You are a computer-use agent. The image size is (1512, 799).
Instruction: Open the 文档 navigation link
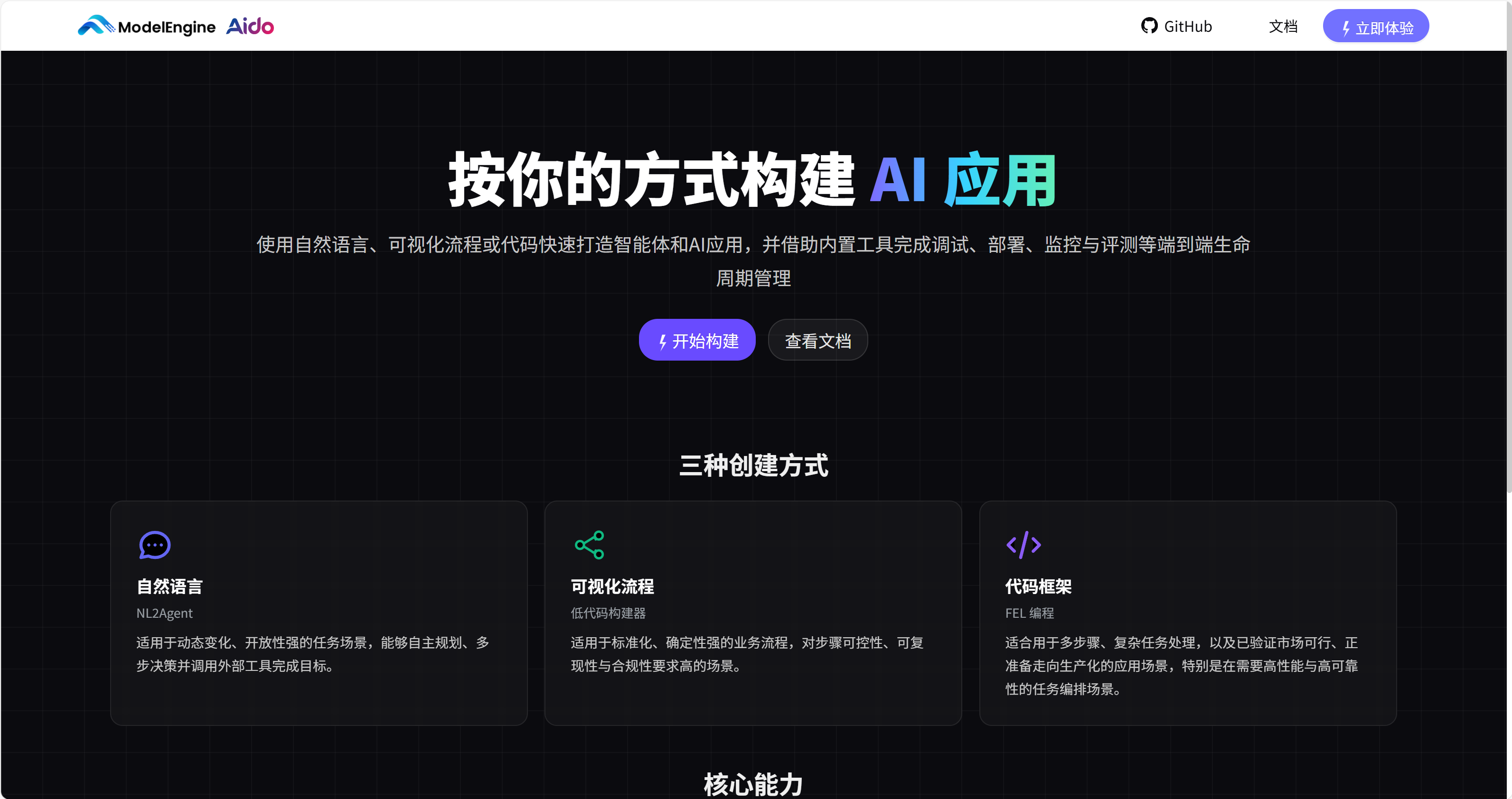click(x=1283, y=26)
